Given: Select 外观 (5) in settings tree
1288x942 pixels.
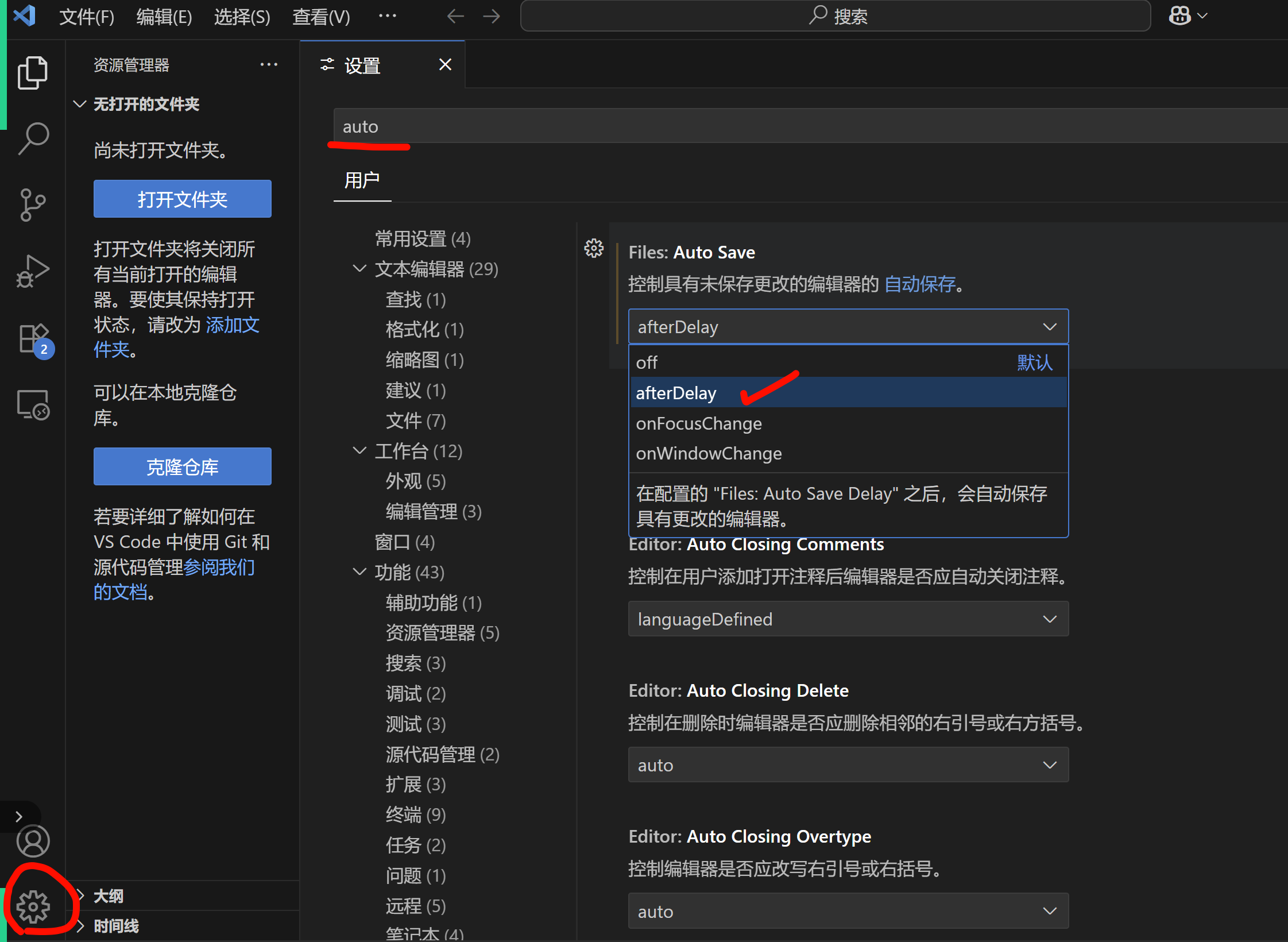Looking at the screenshot, I should [416, 481].
